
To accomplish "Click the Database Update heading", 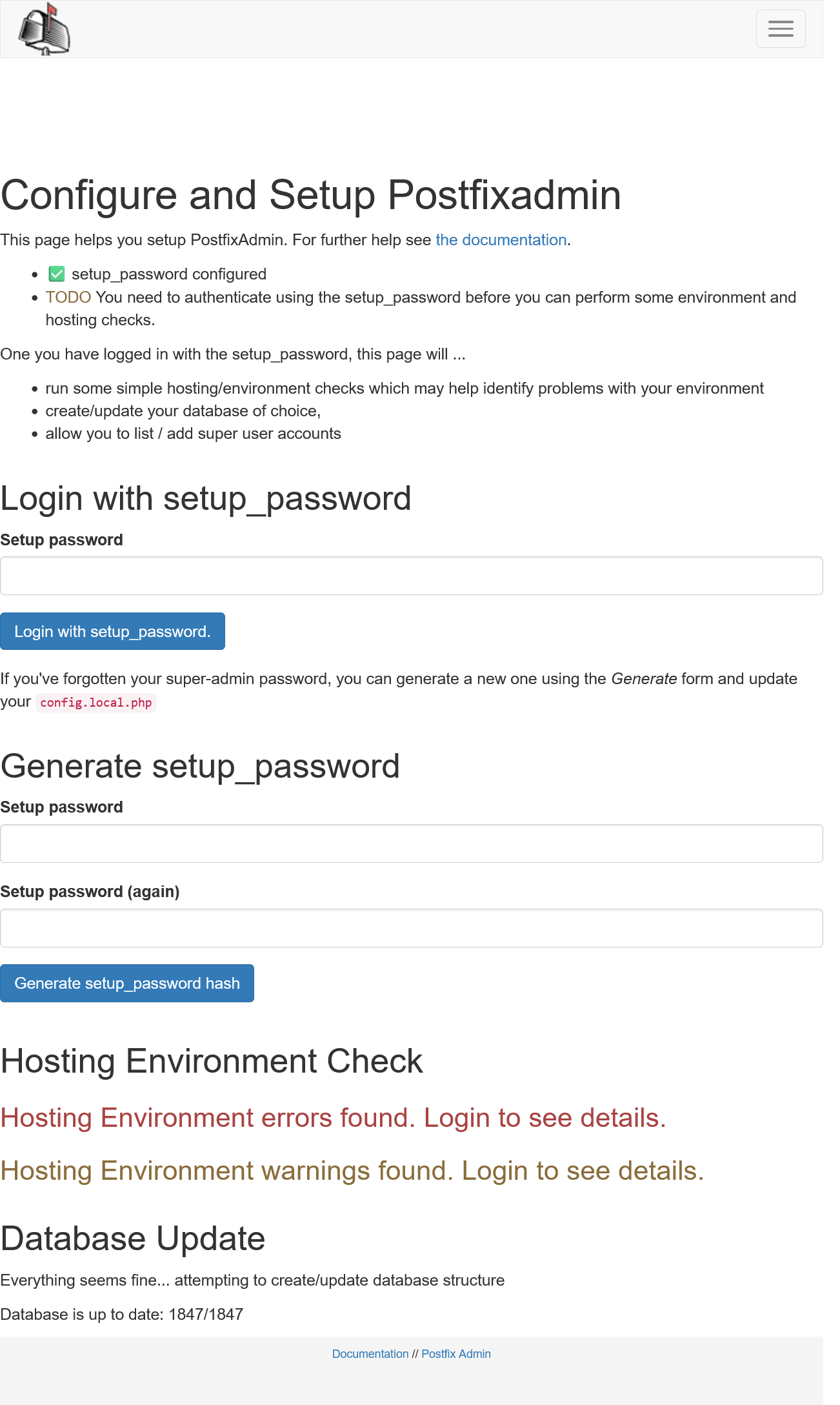I will (x=133, y=1239).
